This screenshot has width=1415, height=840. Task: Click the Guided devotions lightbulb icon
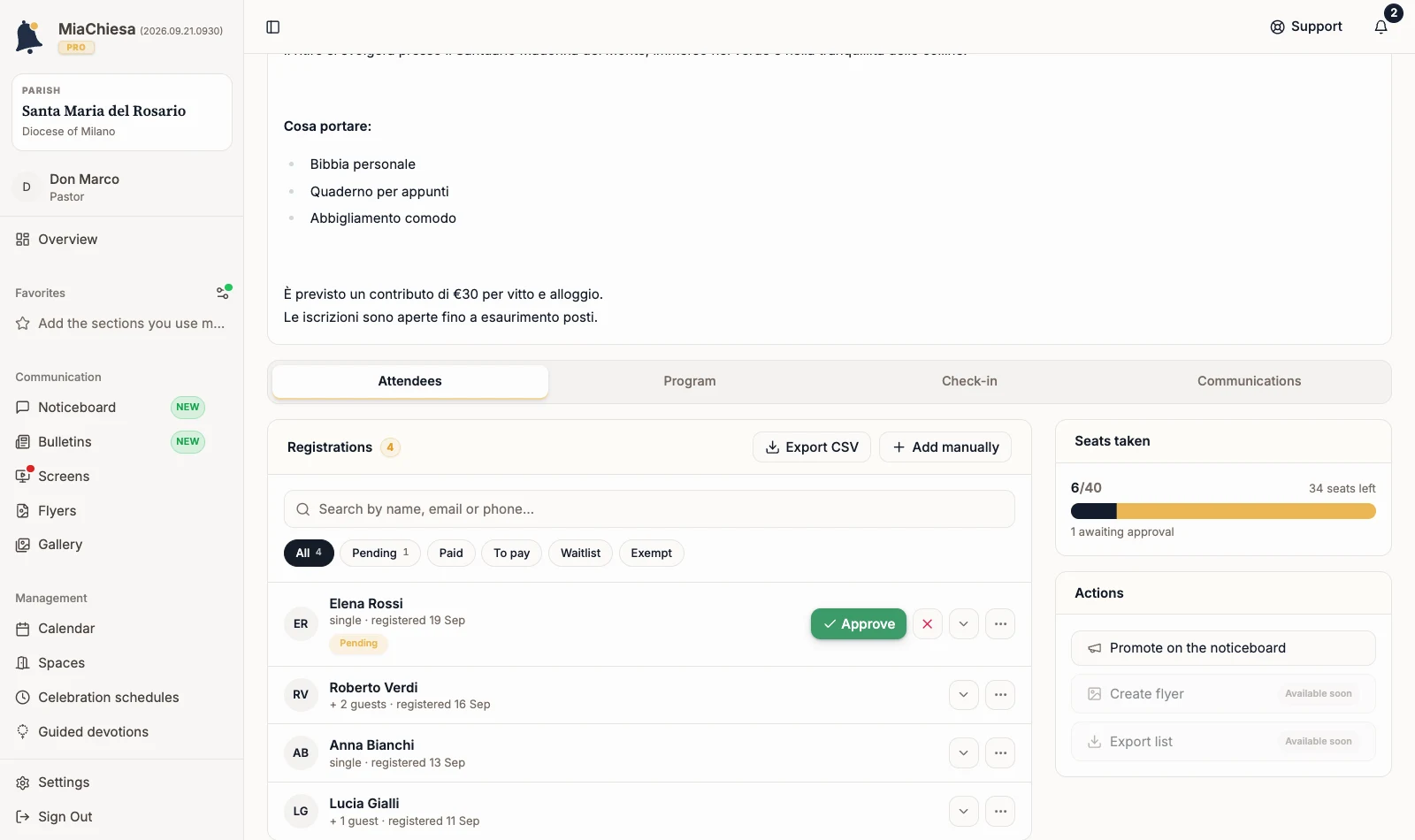(23, 731)
